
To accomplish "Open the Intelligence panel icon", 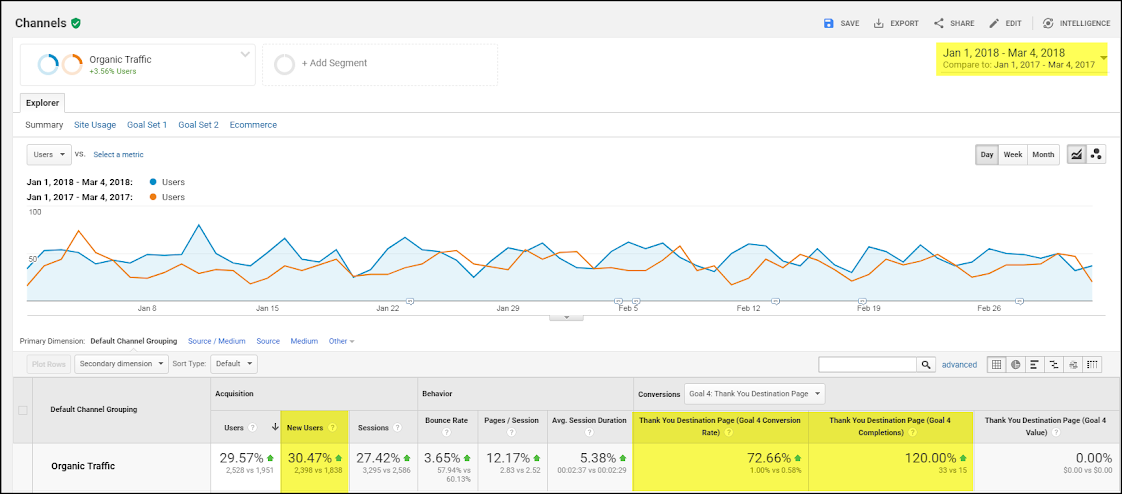I will (1047, 23).
